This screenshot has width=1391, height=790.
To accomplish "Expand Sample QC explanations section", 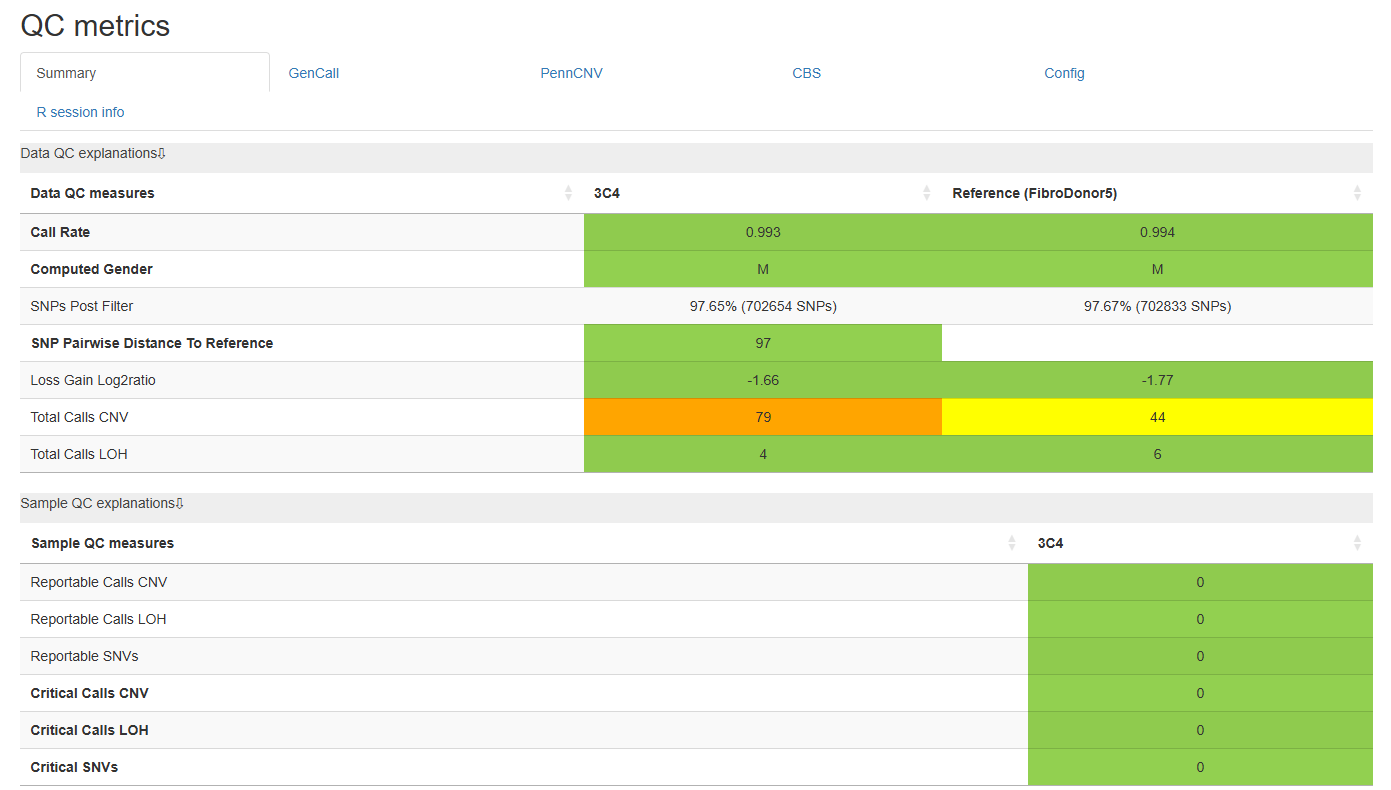I will point(102,503).
